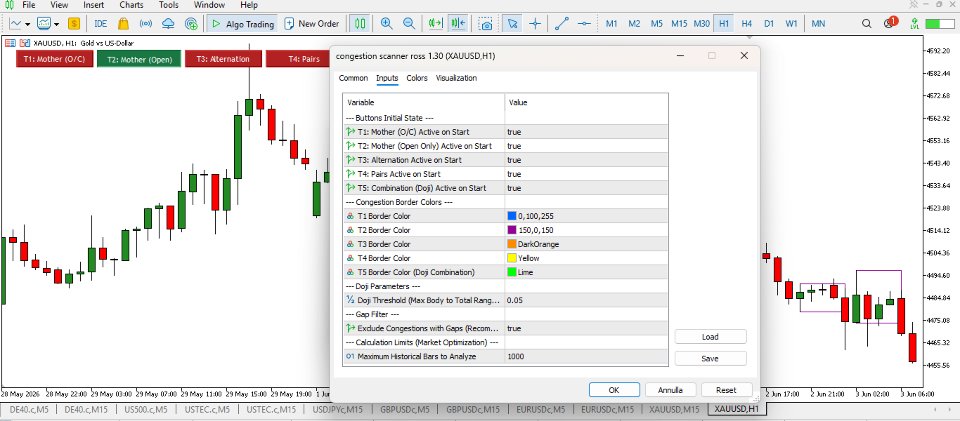
Task: Select T4 Pairs Active value true
Action: tap(586, 174)
